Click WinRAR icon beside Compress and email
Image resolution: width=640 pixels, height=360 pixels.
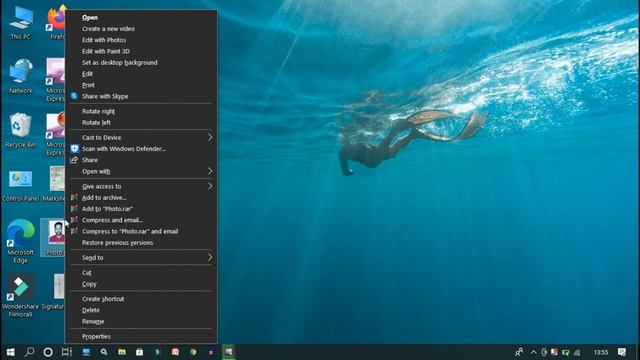(x=74, y=220)
